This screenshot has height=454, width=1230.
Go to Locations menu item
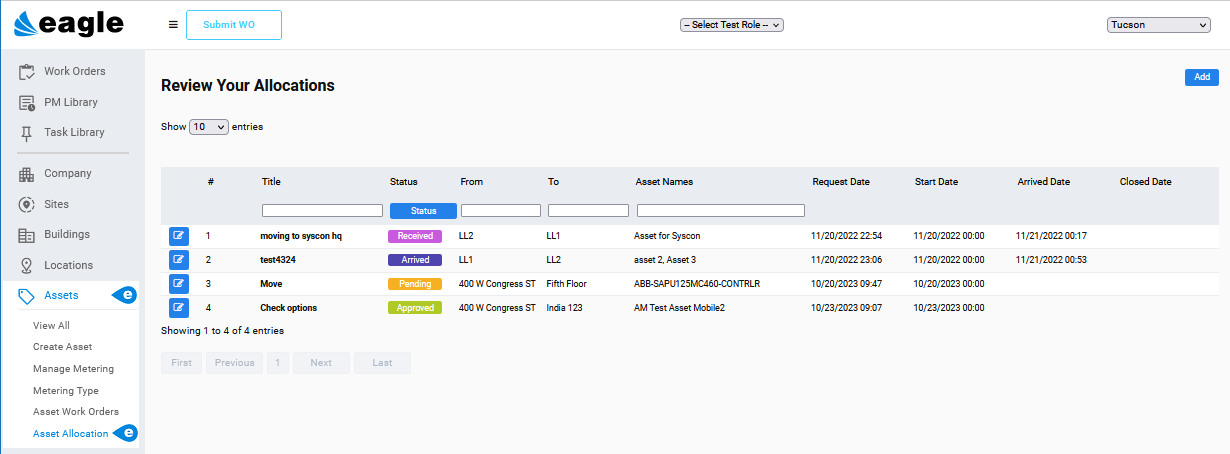(68, 265)
